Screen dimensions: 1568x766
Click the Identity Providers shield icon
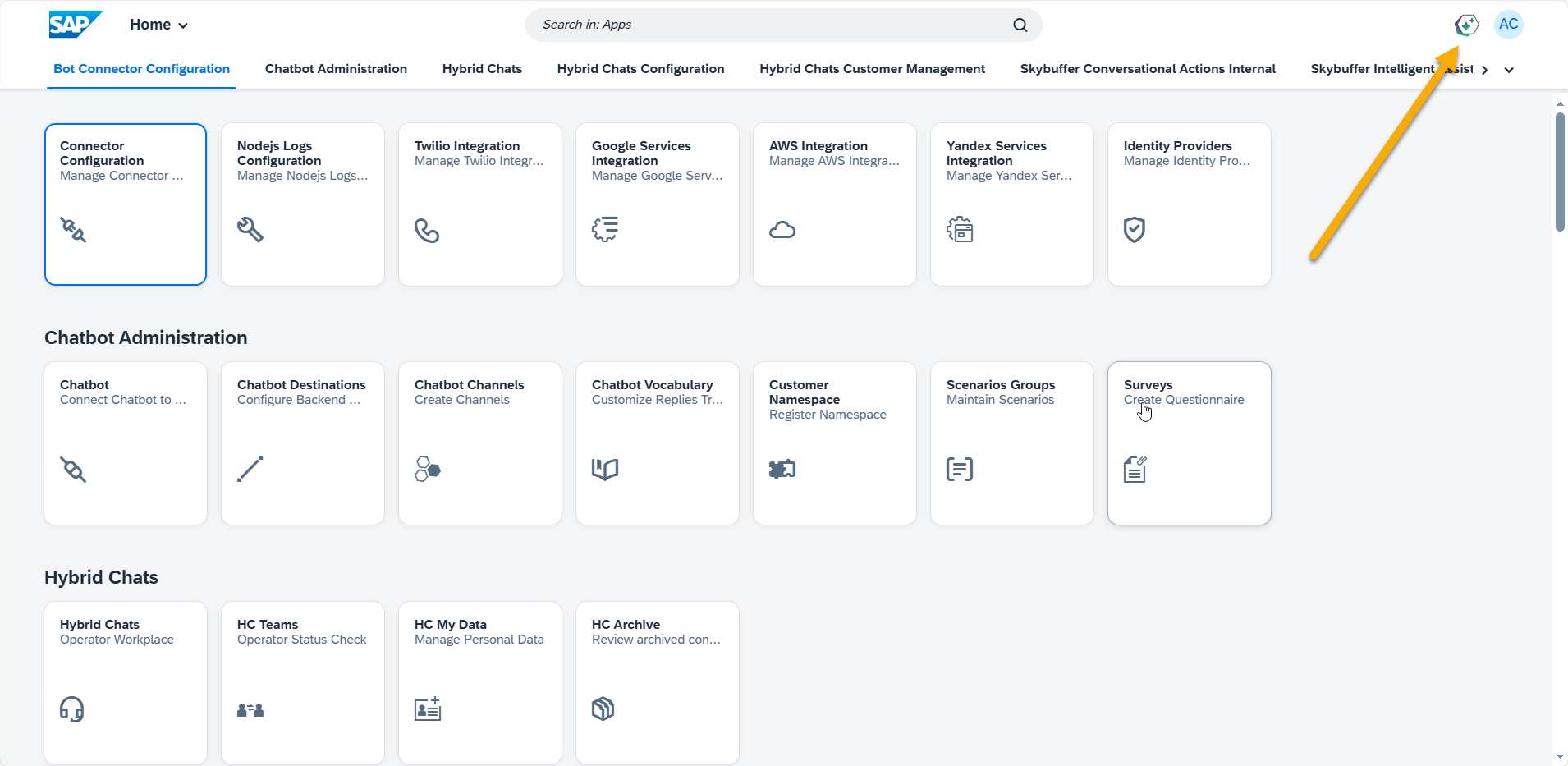[1134, 230]
